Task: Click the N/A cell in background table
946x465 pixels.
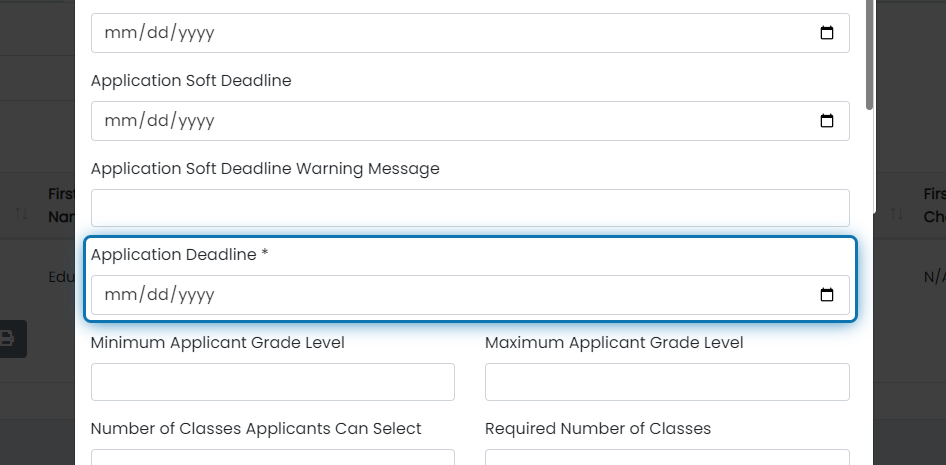Action: click(935, 277)
